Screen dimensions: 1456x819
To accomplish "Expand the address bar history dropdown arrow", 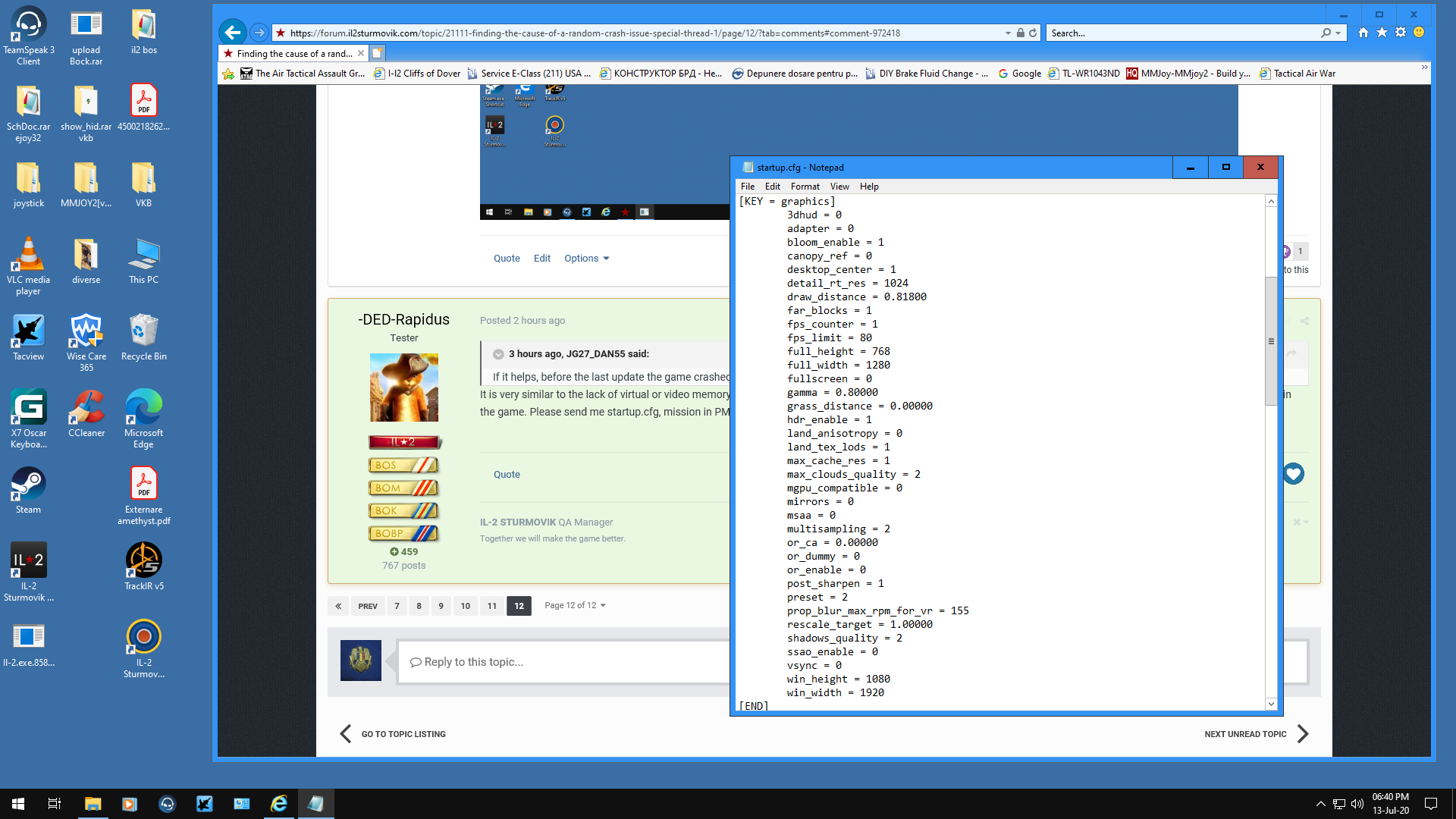I will [x=1008, y=33].
